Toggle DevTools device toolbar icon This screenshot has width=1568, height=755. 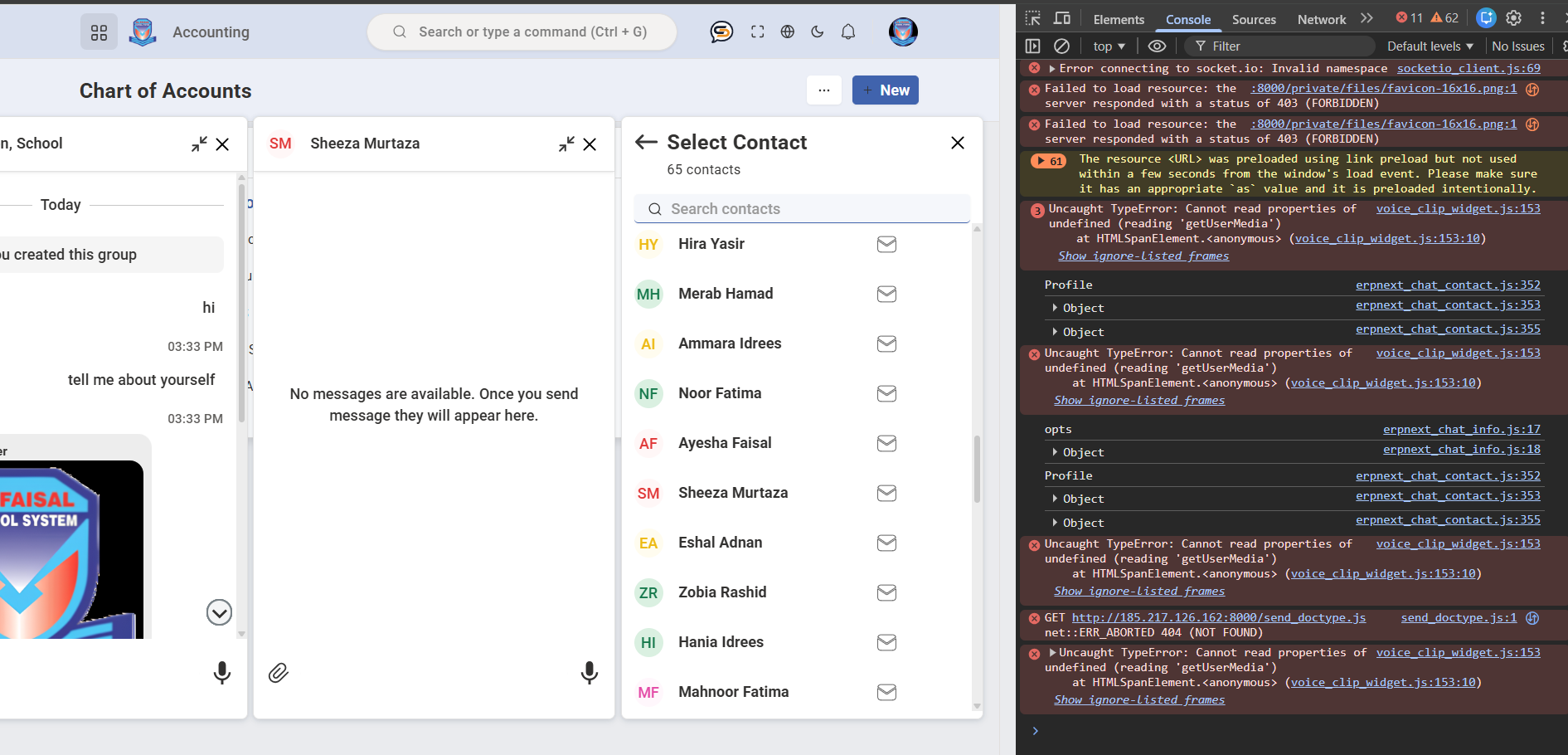tap(1061, 18)
